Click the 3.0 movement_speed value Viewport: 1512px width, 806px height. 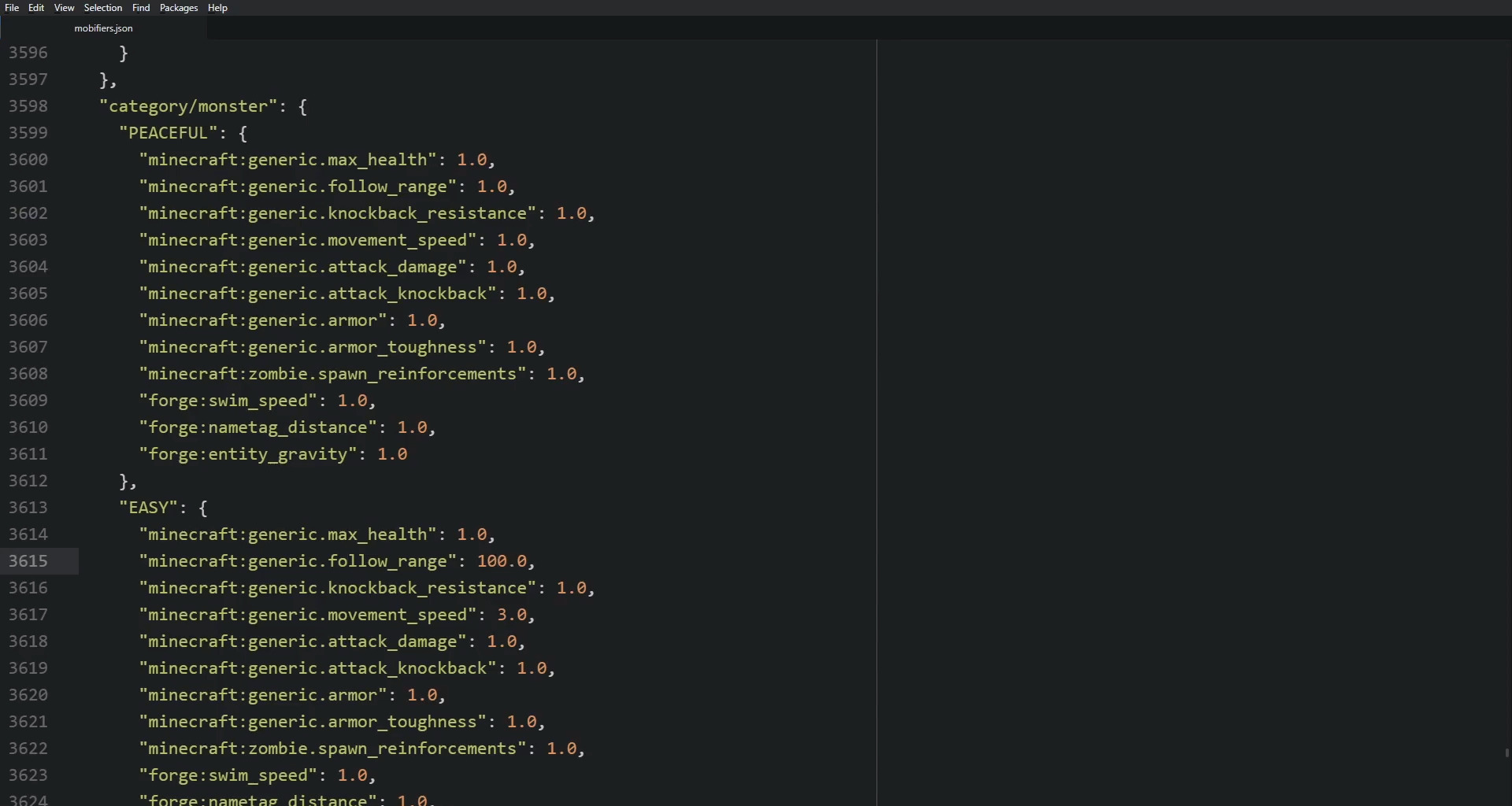512,615
